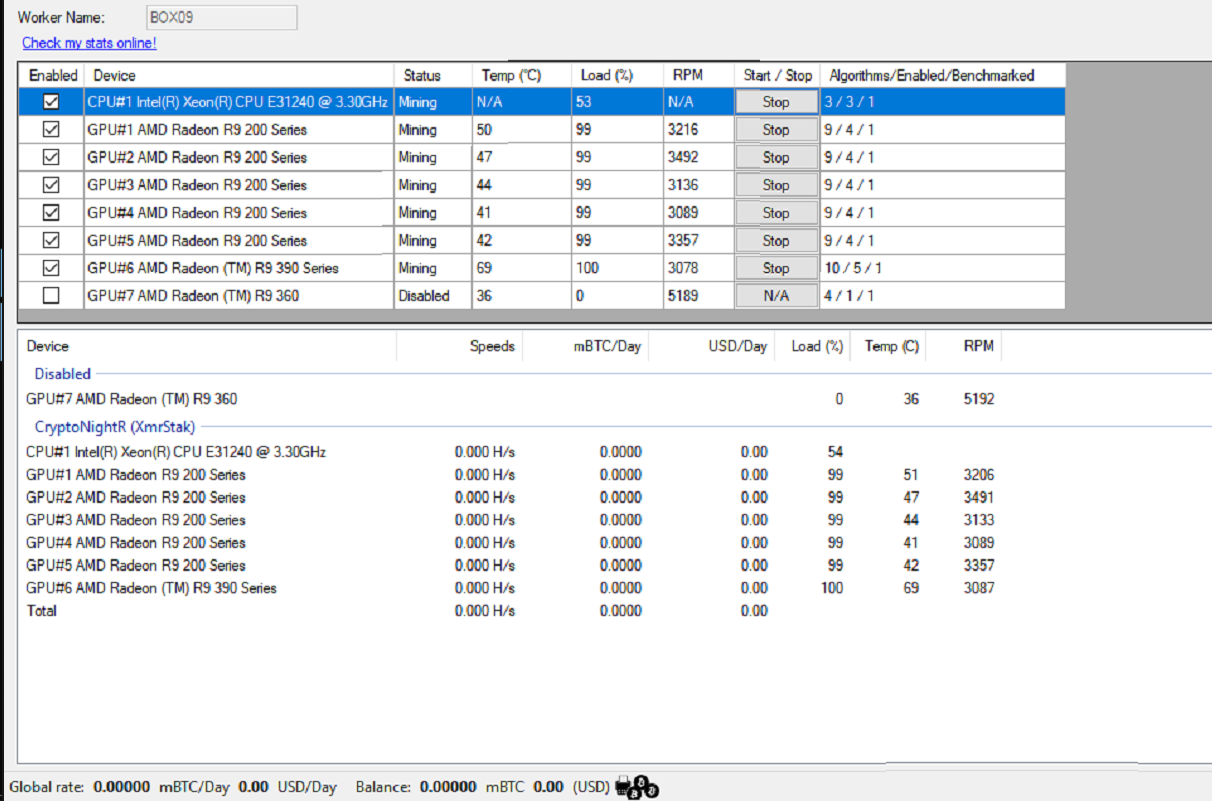The width and height of the screenshot is (1212, 801).
Task: Click the RPM value 5192 in lower list
Action: 979,399
